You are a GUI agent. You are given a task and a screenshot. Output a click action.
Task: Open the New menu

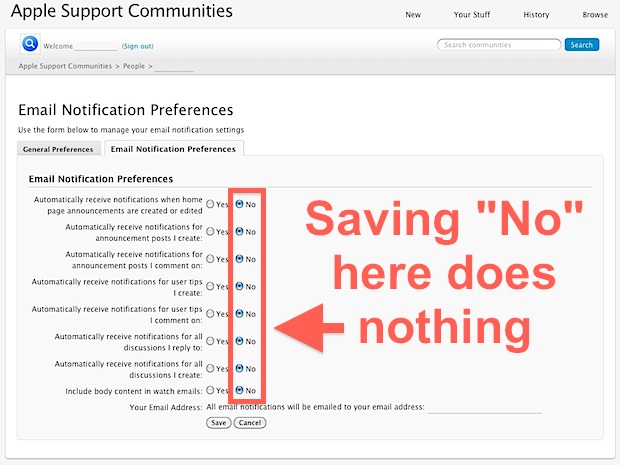pyautogui.click(x=413, y=15)
